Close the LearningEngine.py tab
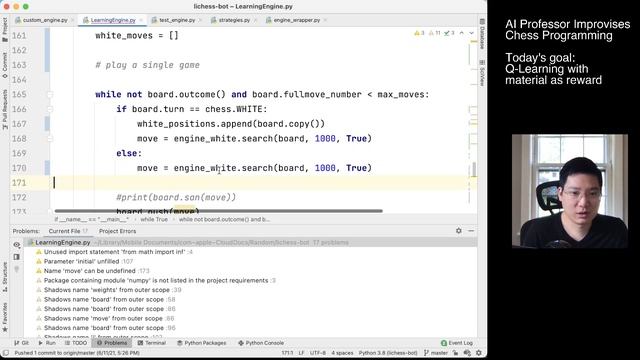Viewport: 640px width, 360px height. point(141,20)
